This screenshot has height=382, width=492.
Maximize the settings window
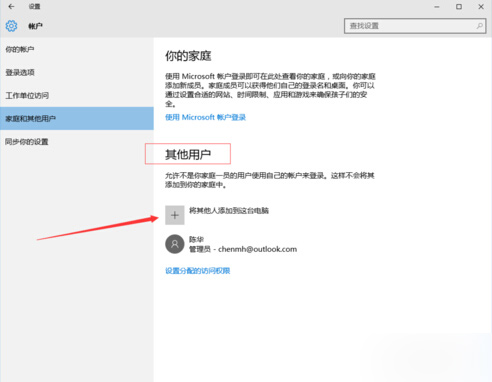pos(459,7)
